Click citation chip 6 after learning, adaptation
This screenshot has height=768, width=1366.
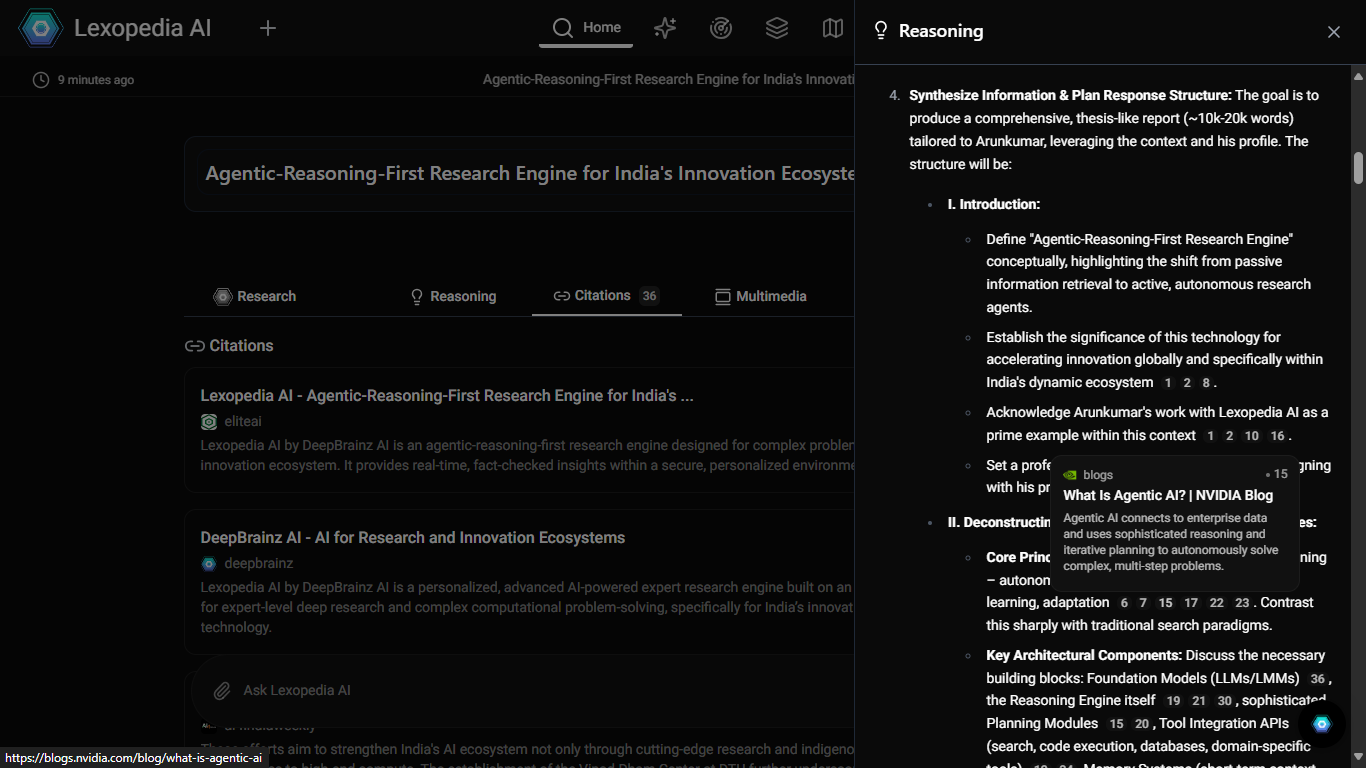1124,603
